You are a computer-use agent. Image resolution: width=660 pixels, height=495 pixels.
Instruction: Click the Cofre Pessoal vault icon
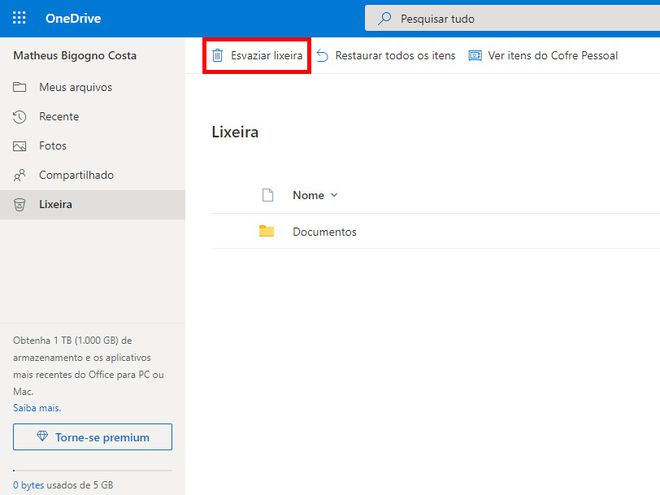click(475, 56)
